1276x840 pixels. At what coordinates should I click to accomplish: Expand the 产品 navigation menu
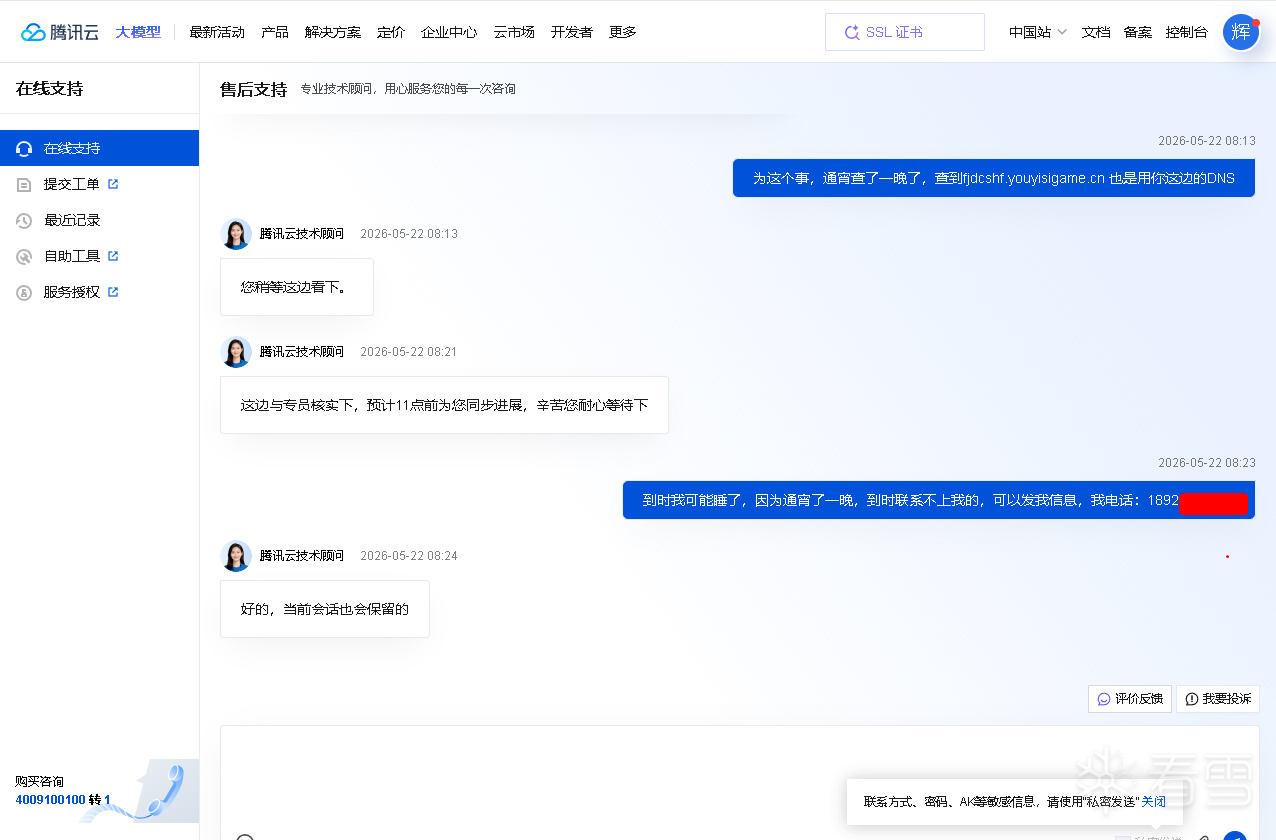275,32
